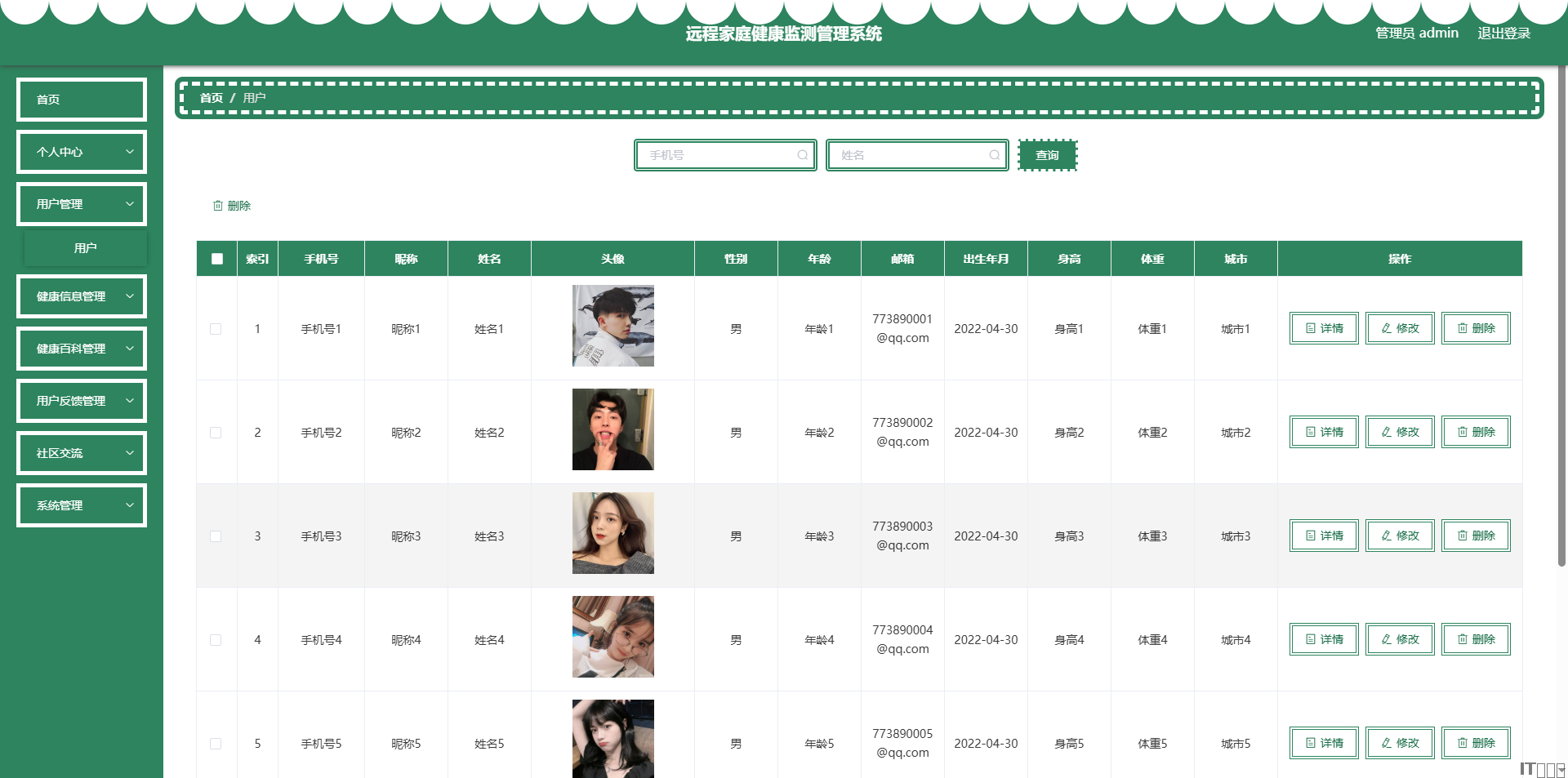Click the avatar photo of user 3

(x=612, y=533)
